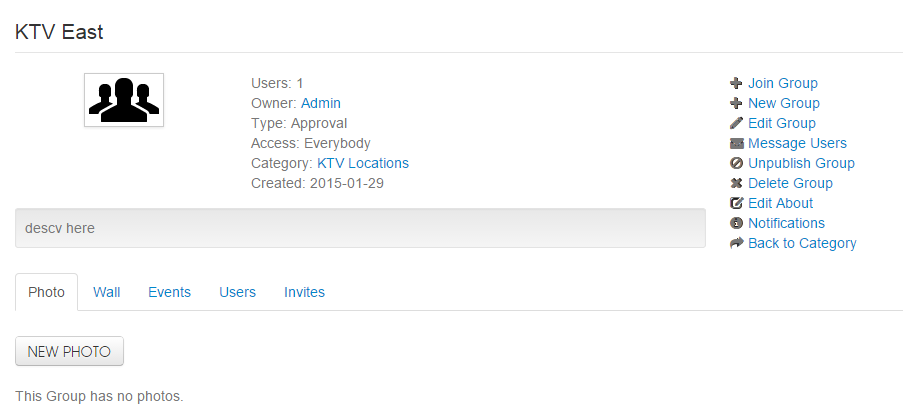Select the Users tab

click(237, 292)
